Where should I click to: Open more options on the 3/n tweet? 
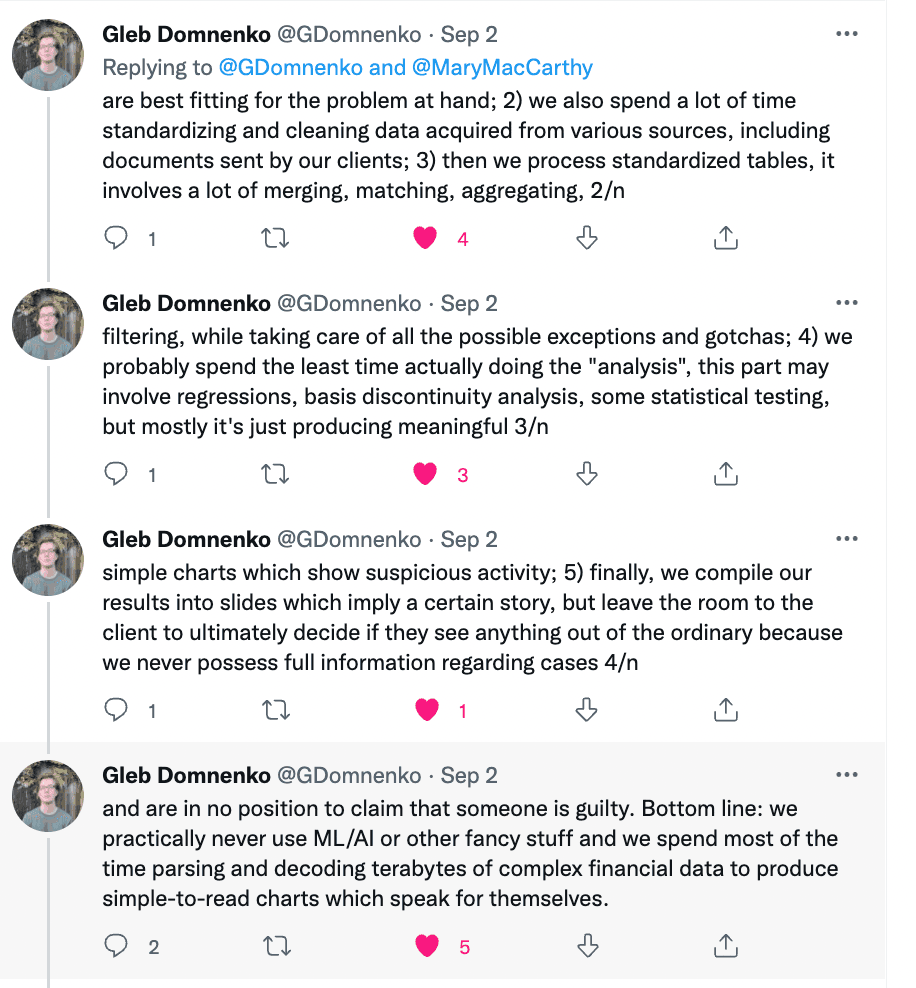(x=846, y=303)
